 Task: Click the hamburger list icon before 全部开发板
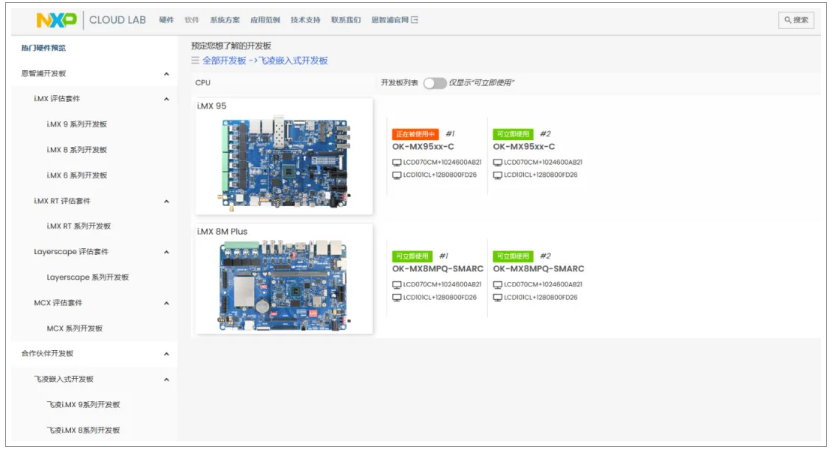pyautogui.click(x=195, y=60)
